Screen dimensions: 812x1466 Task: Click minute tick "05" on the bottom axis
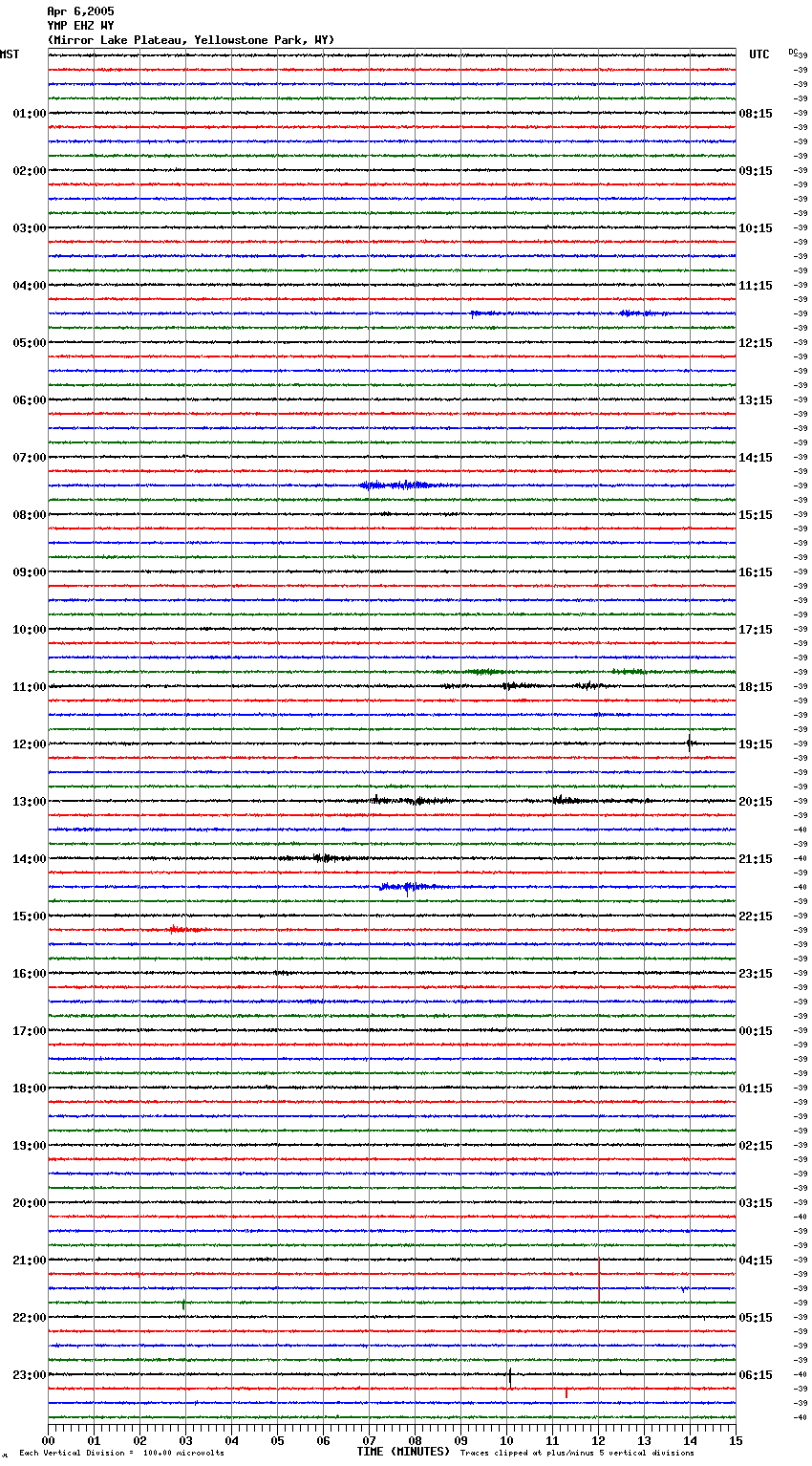point(277,1440)
